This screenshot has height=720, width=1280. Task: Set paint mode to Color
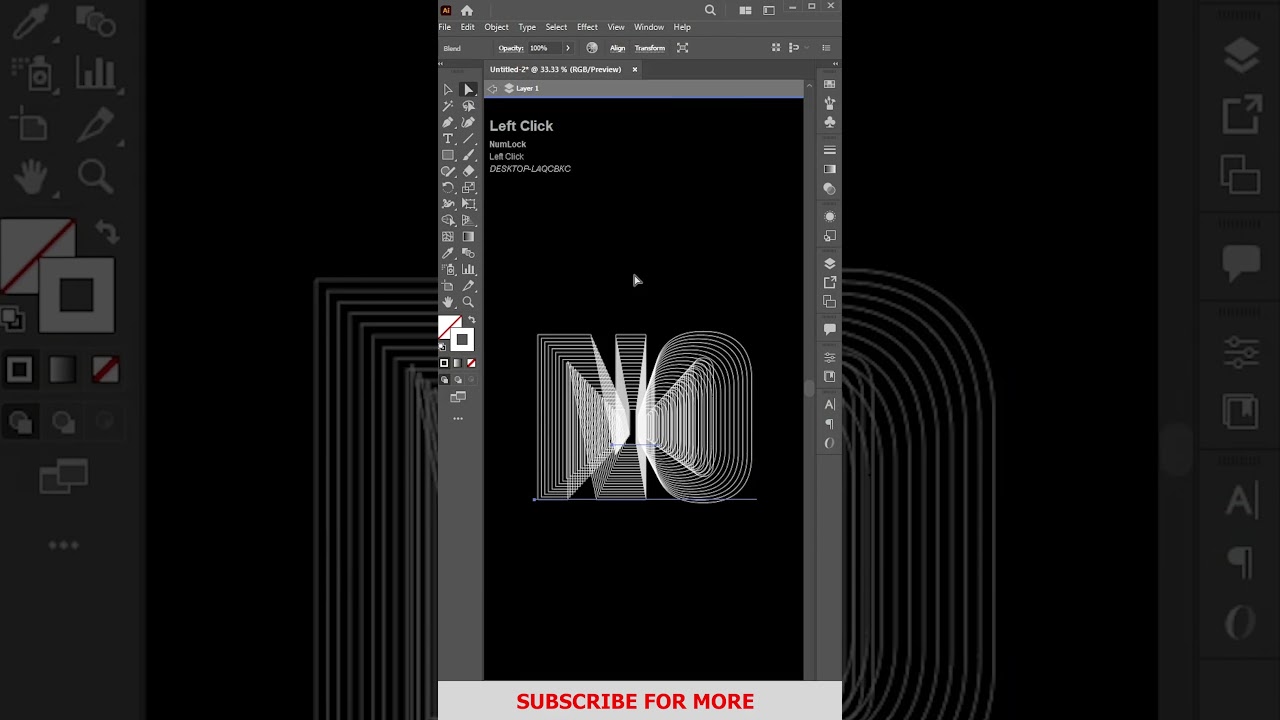[444, 363]
